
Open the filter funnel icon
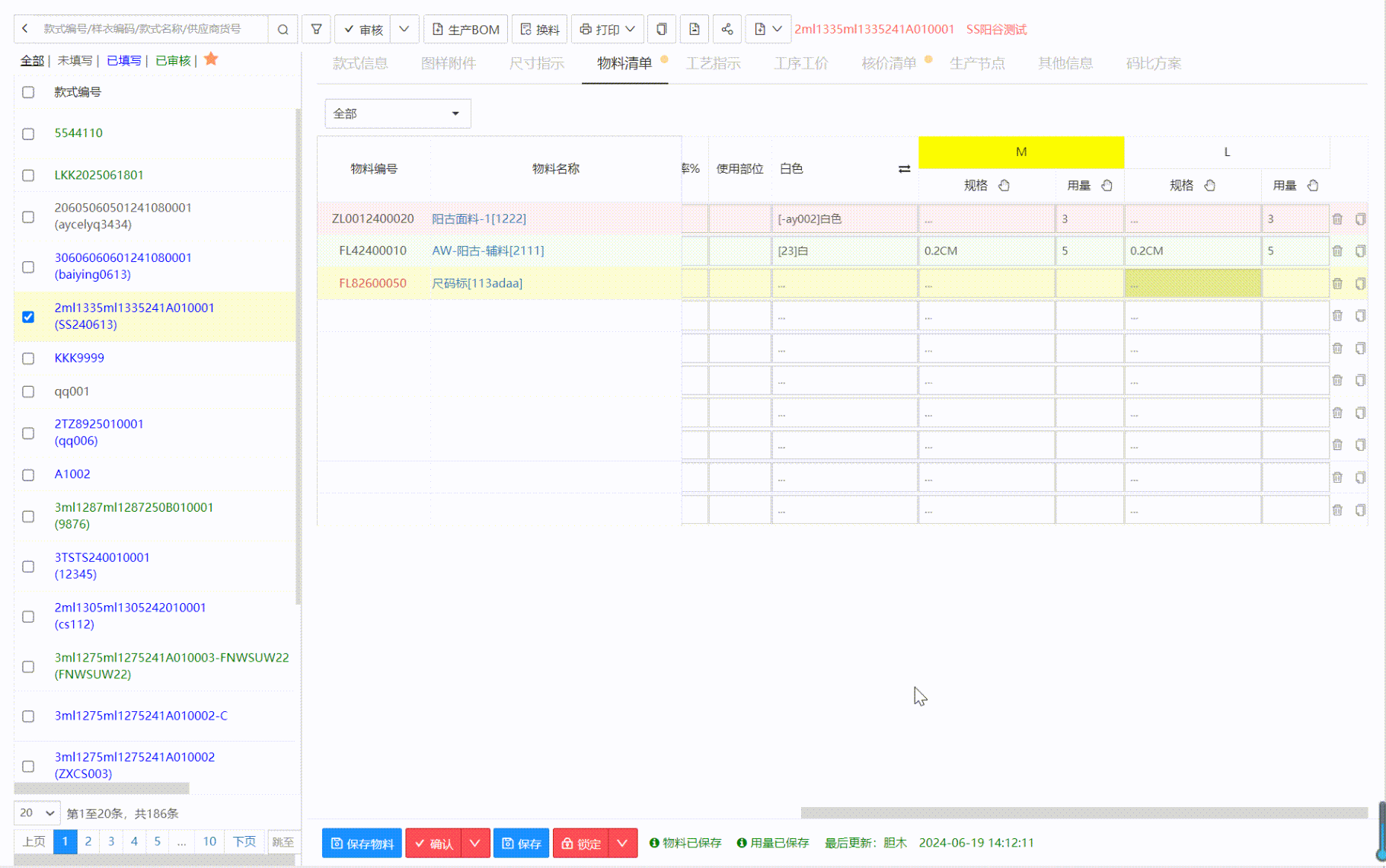316,30
